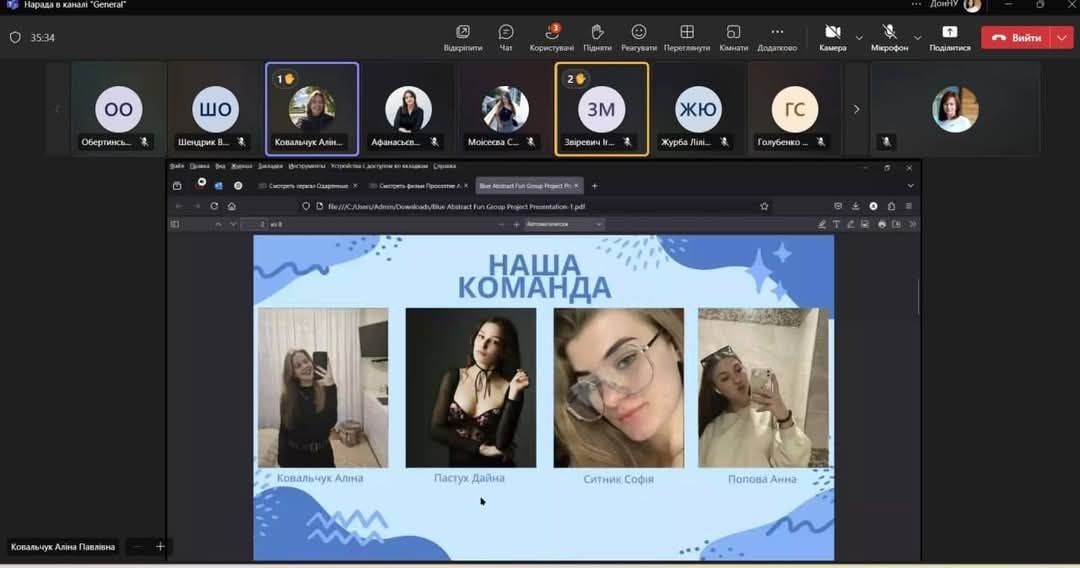Viewport: 1080px width, 568px height.
Task: Go to browser home page icon
Action: pos(231,206)
